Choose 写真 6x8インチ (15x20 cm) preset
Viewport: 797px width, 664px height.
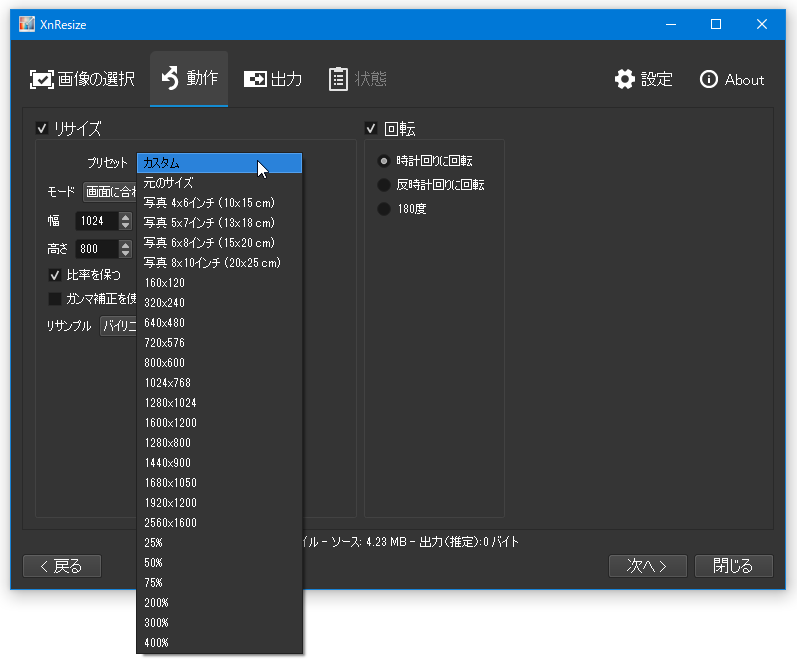pos(219,243)
